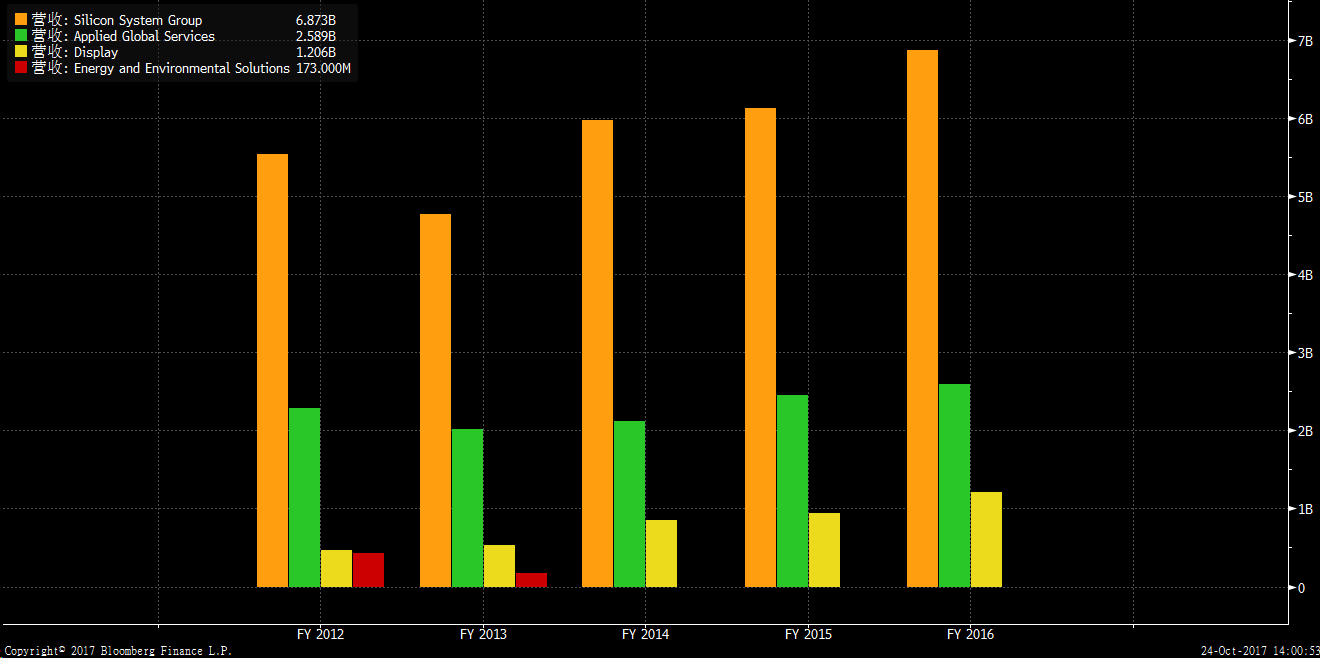Screen dimensions: 1320x658
Task: Click the orange FY 2016 Silicon System bar
Action: coord(922,318)
